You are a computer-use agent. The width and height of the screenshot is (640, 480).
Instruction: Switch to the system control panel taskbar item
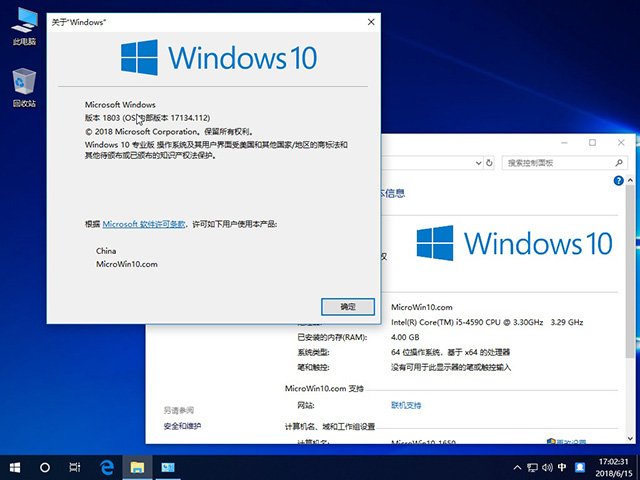pyautogui.click(x=167, y=467)
